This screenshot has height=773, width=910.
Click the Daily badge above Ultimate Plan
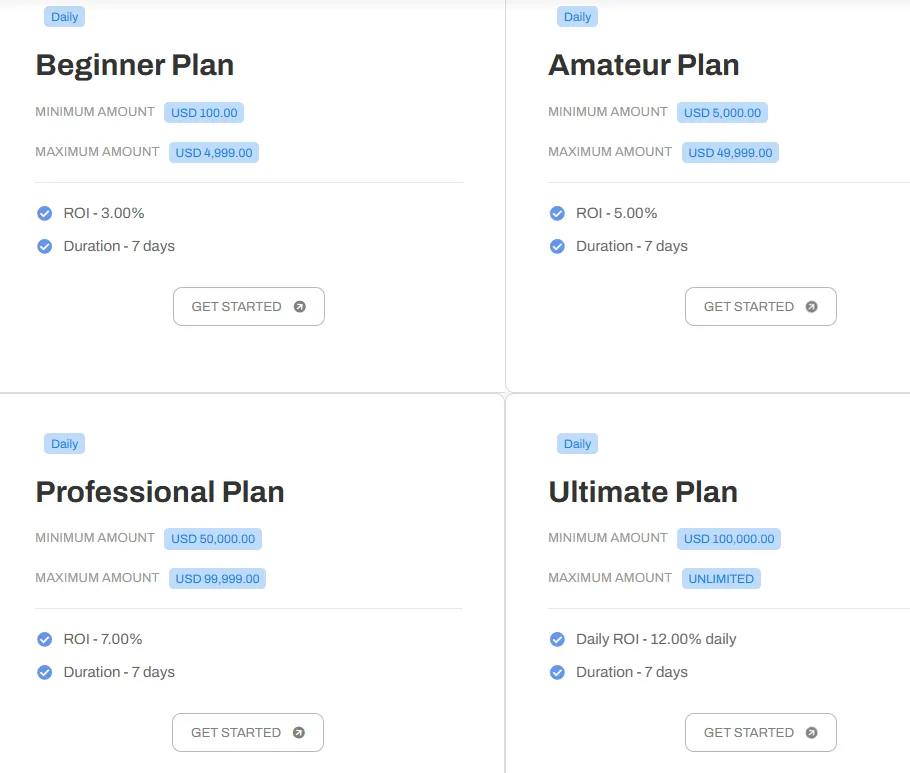point(577,444)
